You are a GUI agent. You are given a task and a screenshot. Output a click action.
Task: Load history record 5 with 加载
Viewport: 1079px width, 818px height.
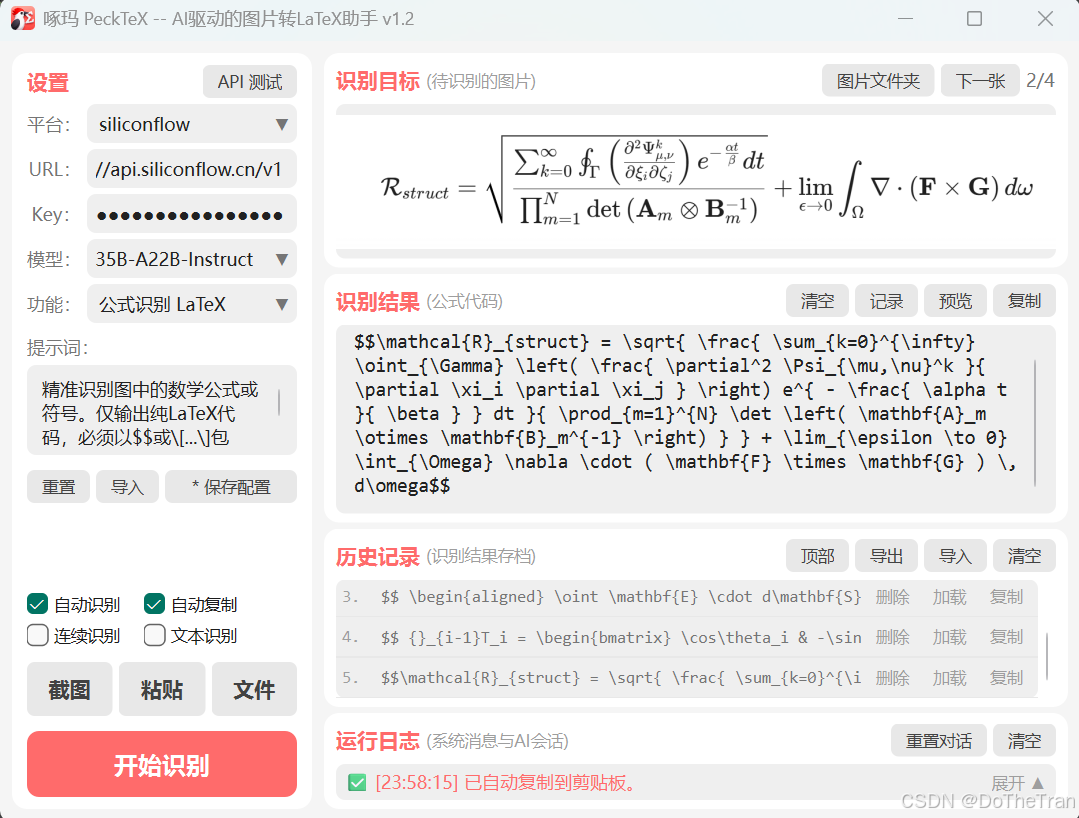click(950, 678)
